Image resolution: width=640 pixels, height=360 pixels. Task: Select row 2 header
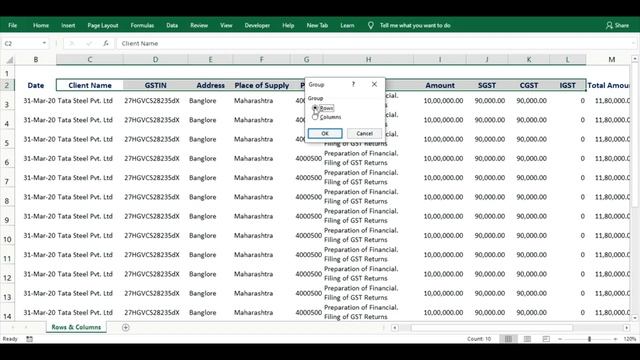tap(7, 85)
